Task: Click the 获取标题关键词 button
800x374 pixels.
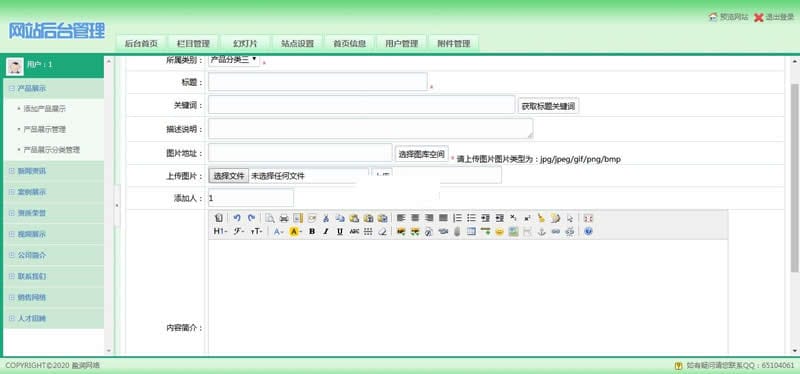Action: [x=548, y=106]
